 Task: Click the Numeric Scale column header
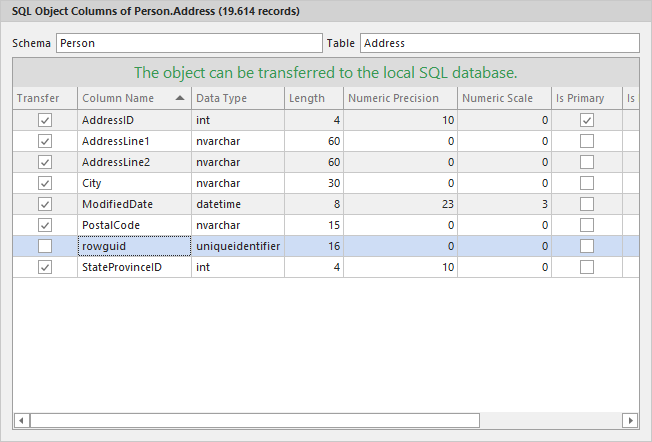pyautogui.click(x=504, y=98)
